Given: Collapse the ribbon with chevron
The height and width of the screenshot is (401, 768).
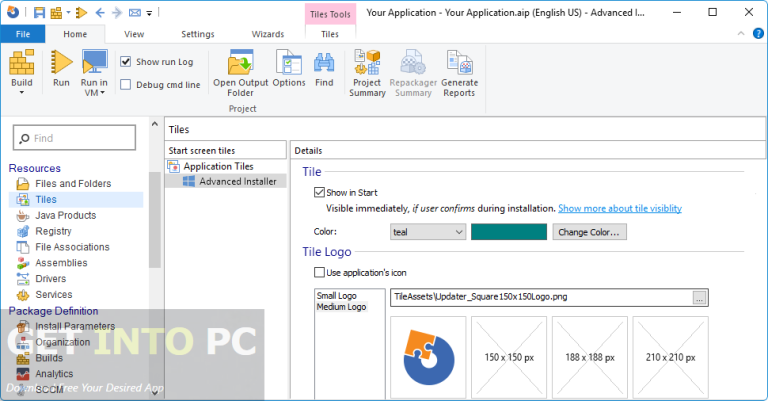Looking at the screenshot, I should (x=741, y=33).
